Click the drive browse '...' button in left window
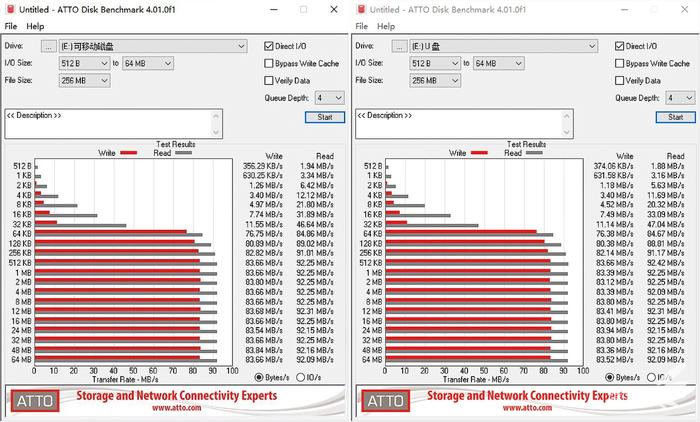 click(x=49, y=46)
